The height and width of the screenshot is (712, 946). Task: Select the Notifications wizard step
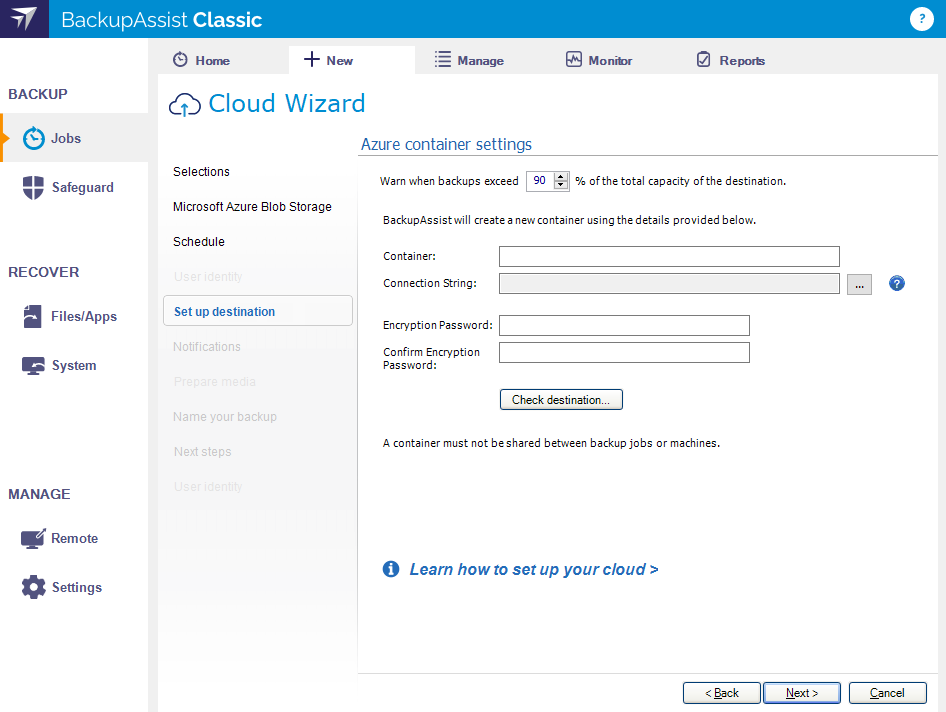click(207, 346)
